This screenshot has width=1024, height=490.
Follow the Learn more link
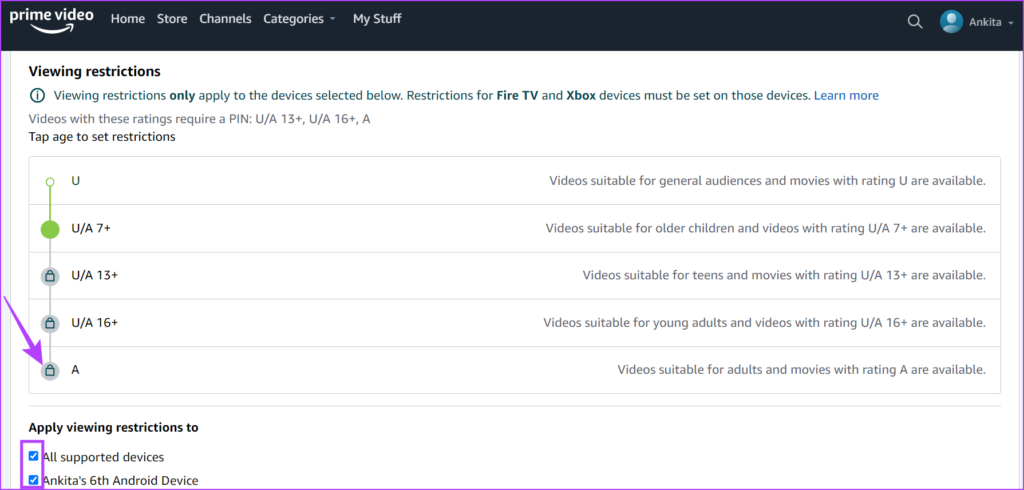coord(846,96)
